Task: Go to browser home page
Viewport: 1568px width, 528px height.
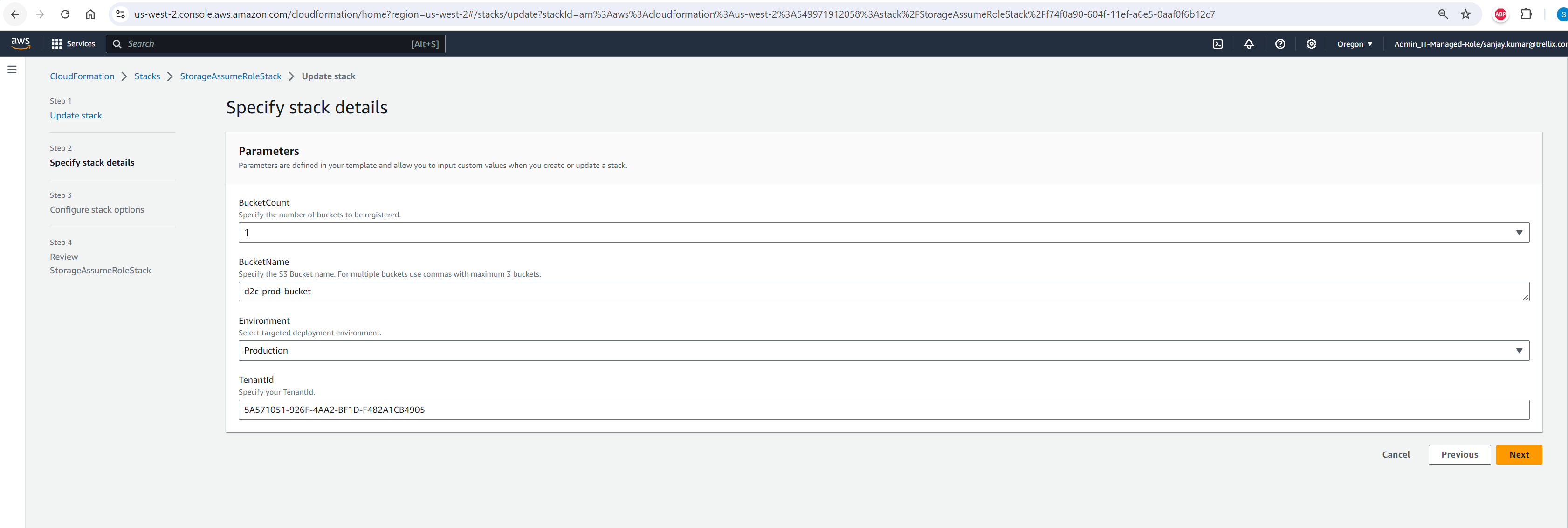Action: 90,14
